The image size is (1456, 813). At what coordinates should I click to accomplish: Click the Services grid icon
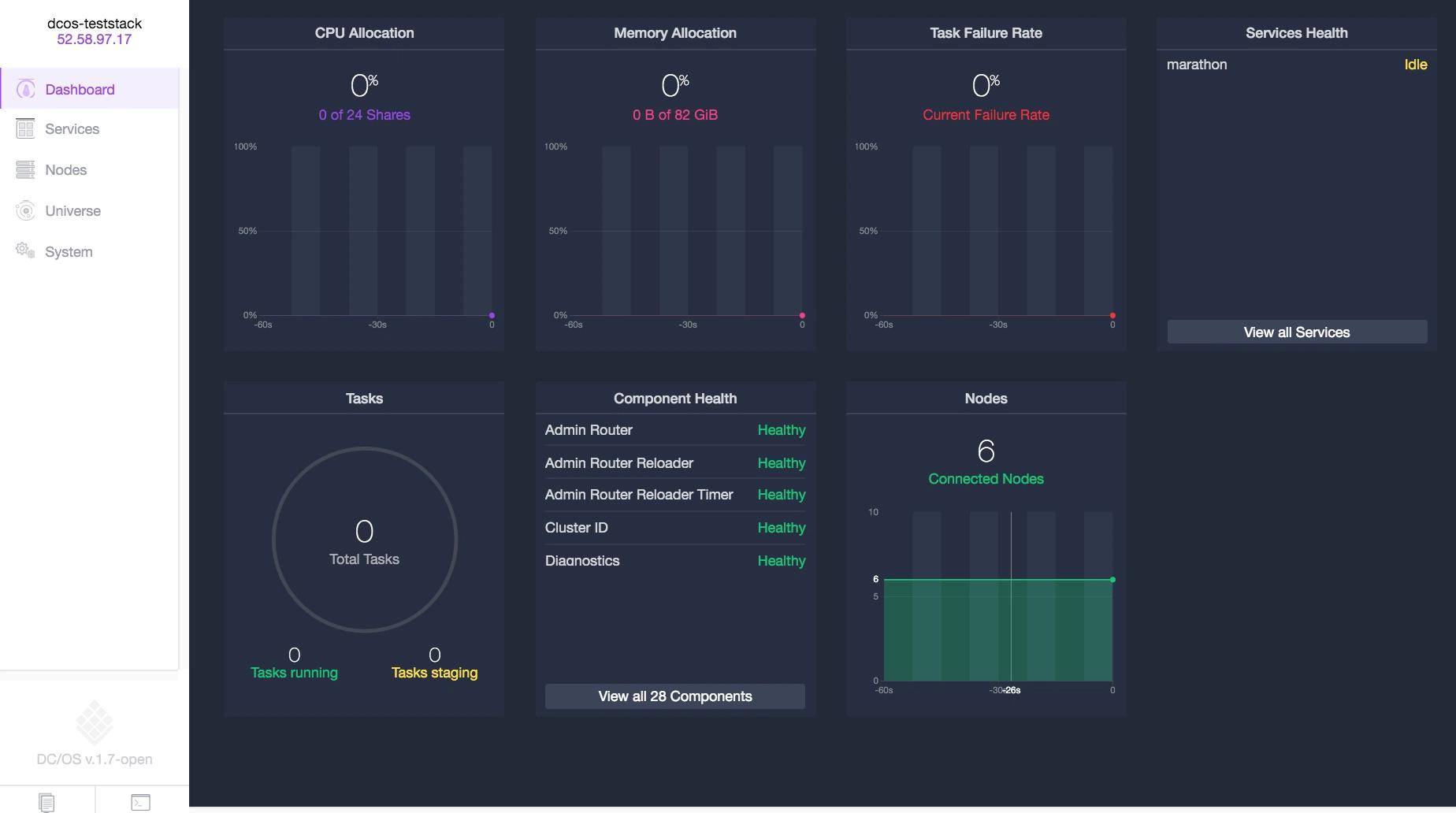coord(25,128)
